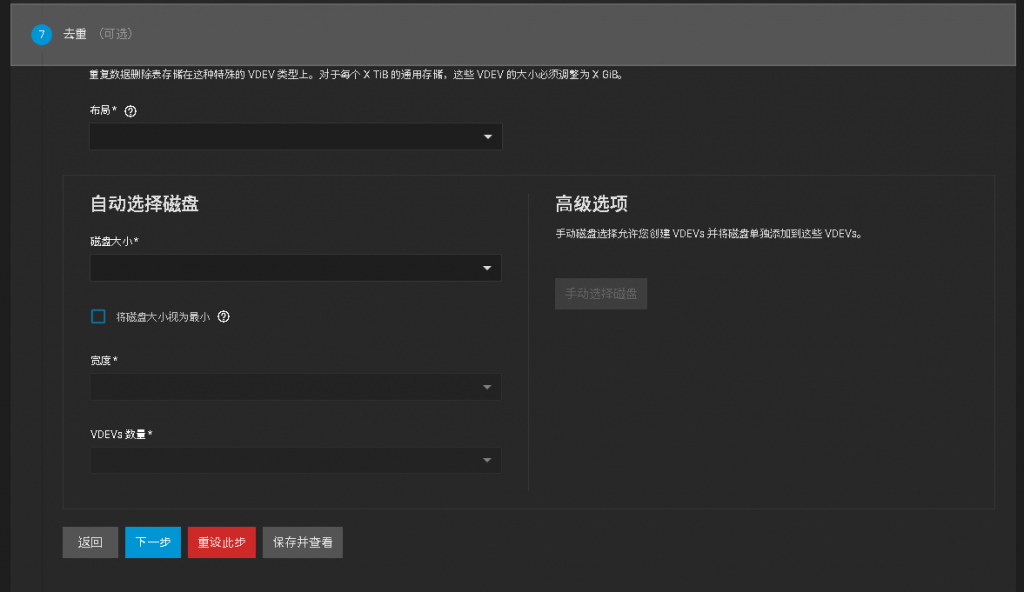The image size is (1024, 592).
Task: Expand the 磁盘大小 dropdown field
Action: (285, 268)
